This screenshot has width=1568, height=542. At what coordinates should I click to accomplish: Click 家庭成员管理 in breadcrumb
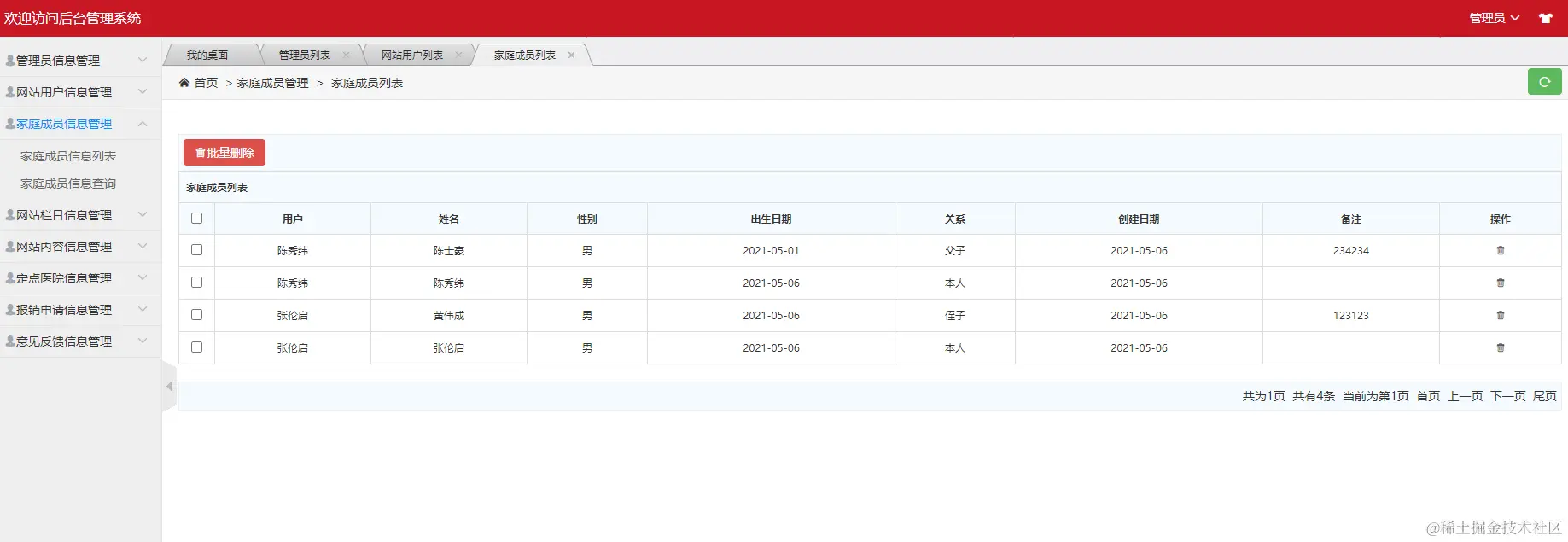tap(273, 83)
